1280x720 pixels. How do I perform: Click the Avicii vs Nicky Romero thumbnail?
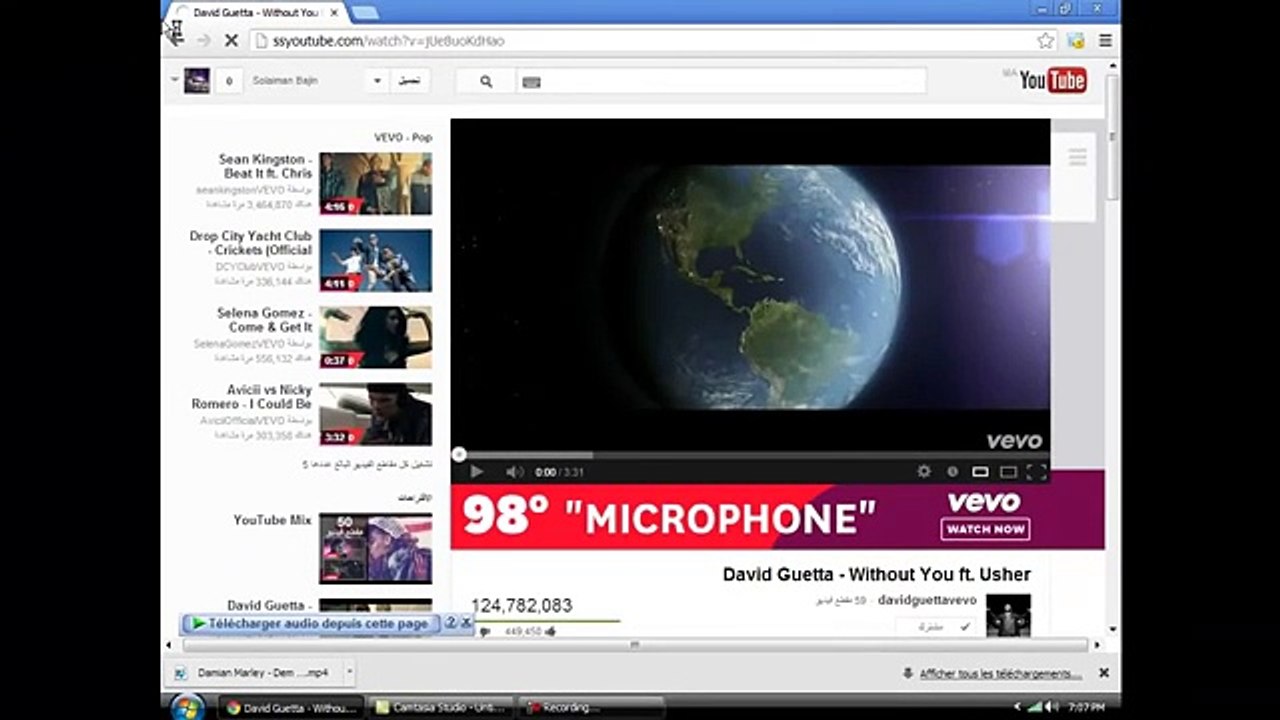click(x=376, y=414)
